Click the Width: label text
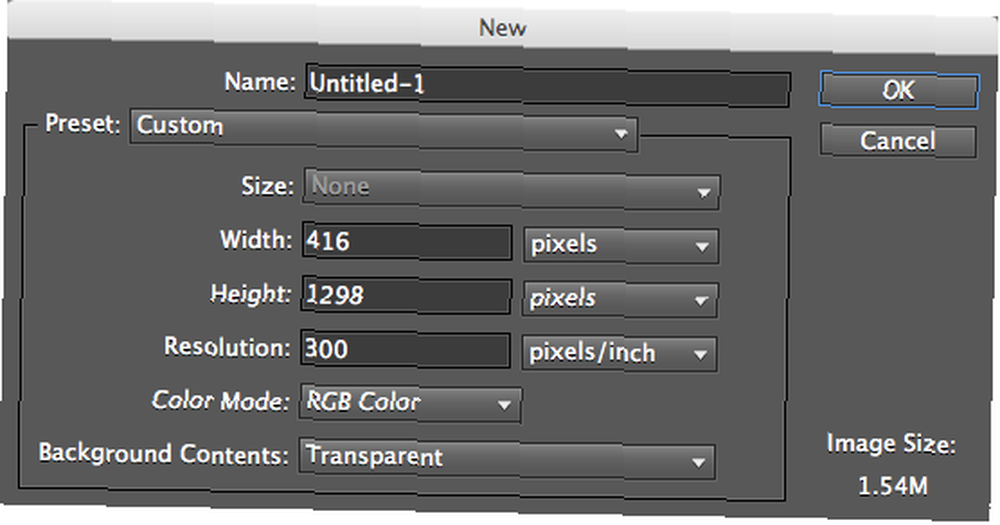This screenshot has width=1000, height=525. 256,240
